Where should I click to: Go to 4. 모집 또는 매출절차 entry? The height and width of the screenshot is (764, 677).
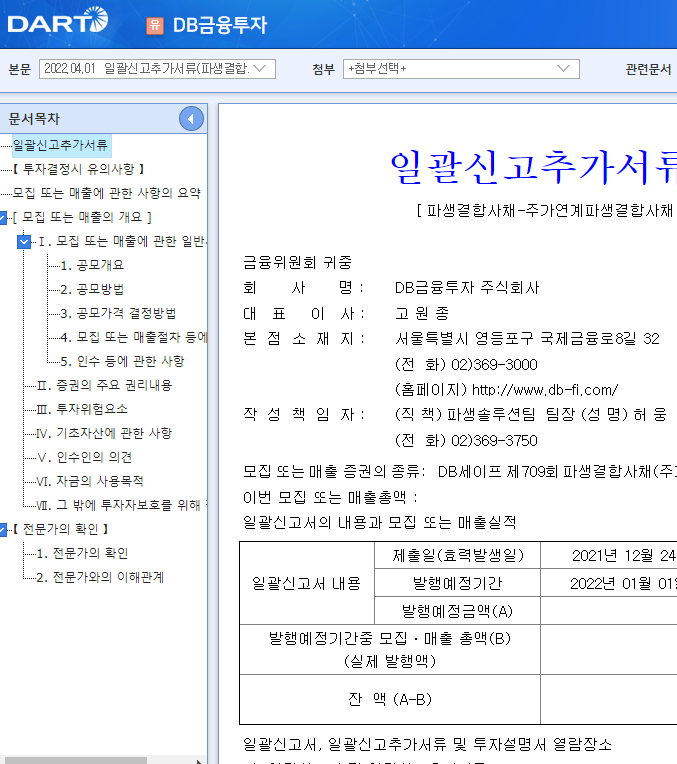[134, 337]
